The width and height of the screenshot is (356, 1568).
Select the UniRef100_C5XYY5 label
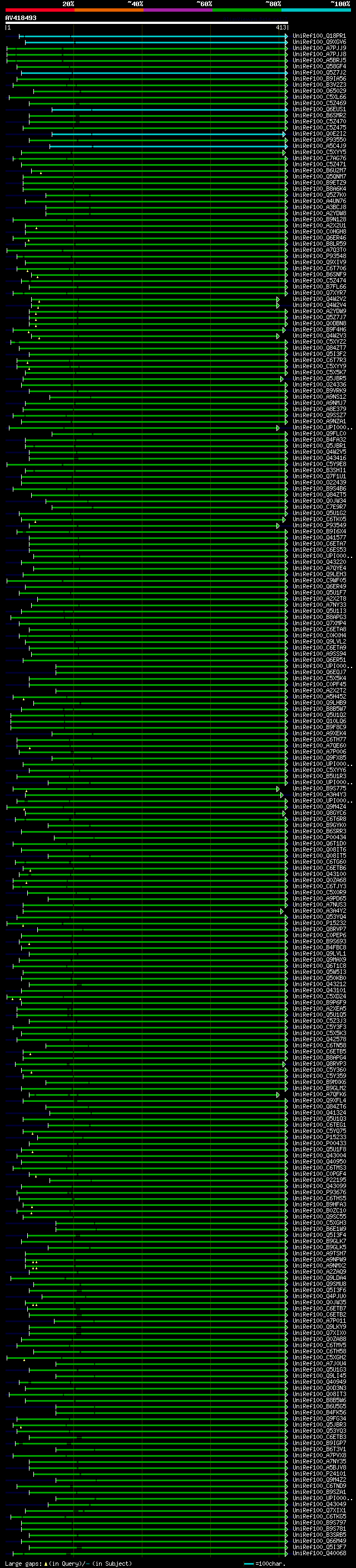click(319, 152)
